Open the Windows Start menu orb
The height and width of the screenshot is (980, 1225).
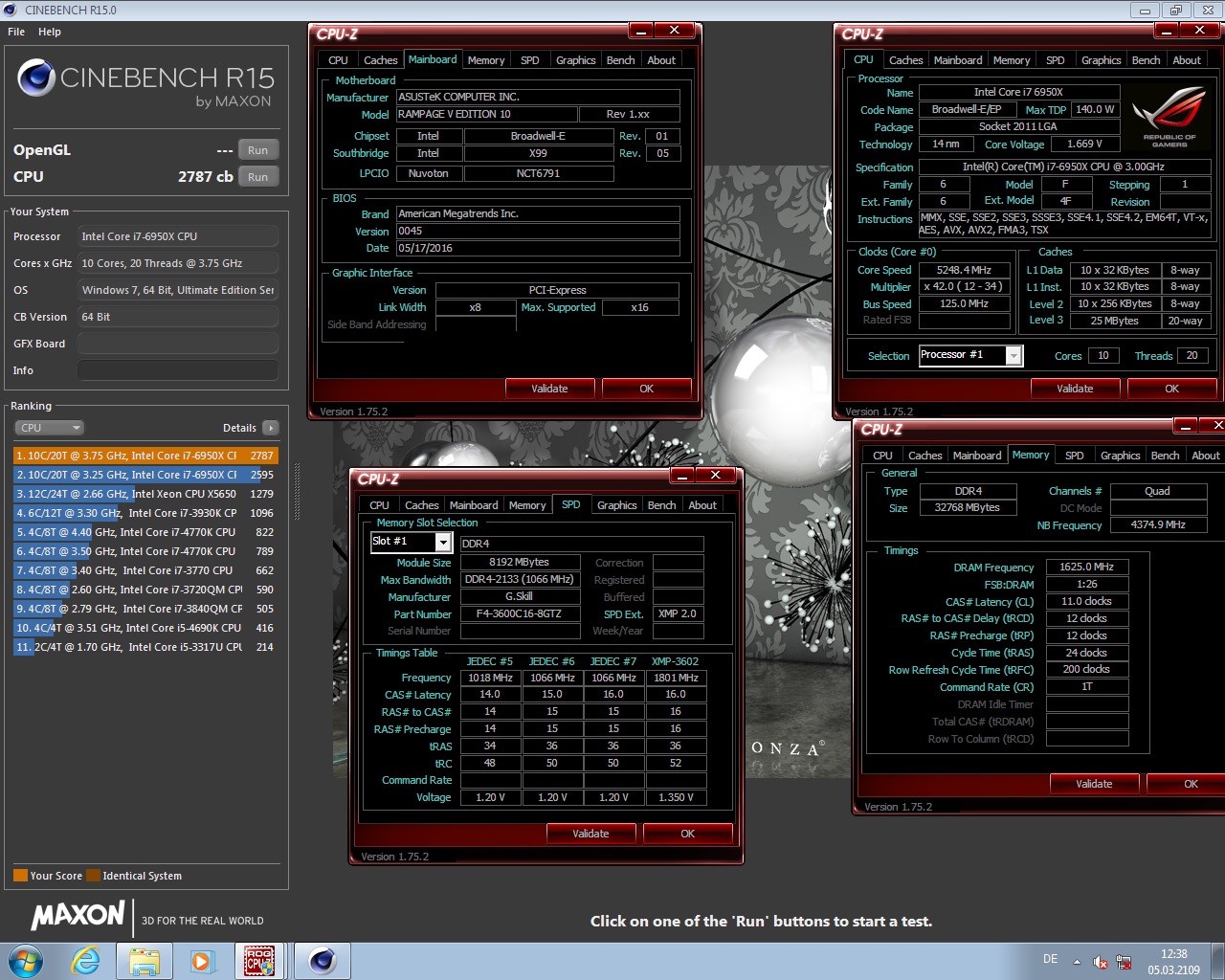click(x=26, y=960)
